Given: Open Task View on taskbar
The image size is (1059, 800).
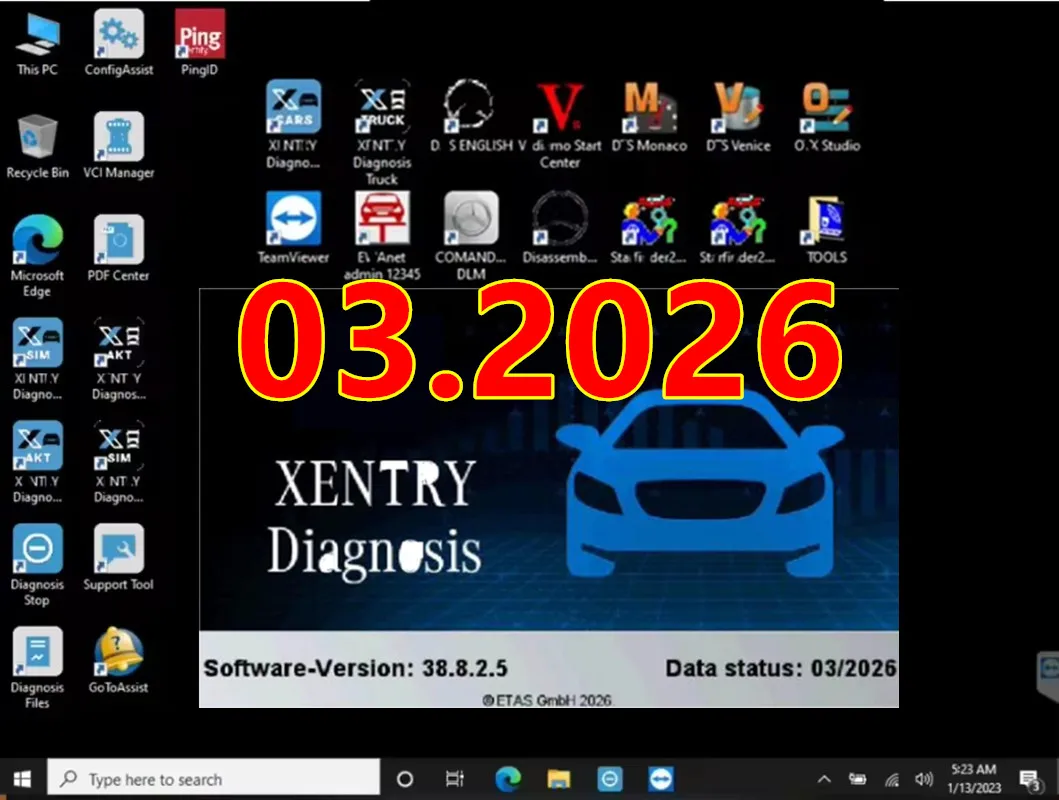Looking at the screenshot, I should tap(455, 779).
